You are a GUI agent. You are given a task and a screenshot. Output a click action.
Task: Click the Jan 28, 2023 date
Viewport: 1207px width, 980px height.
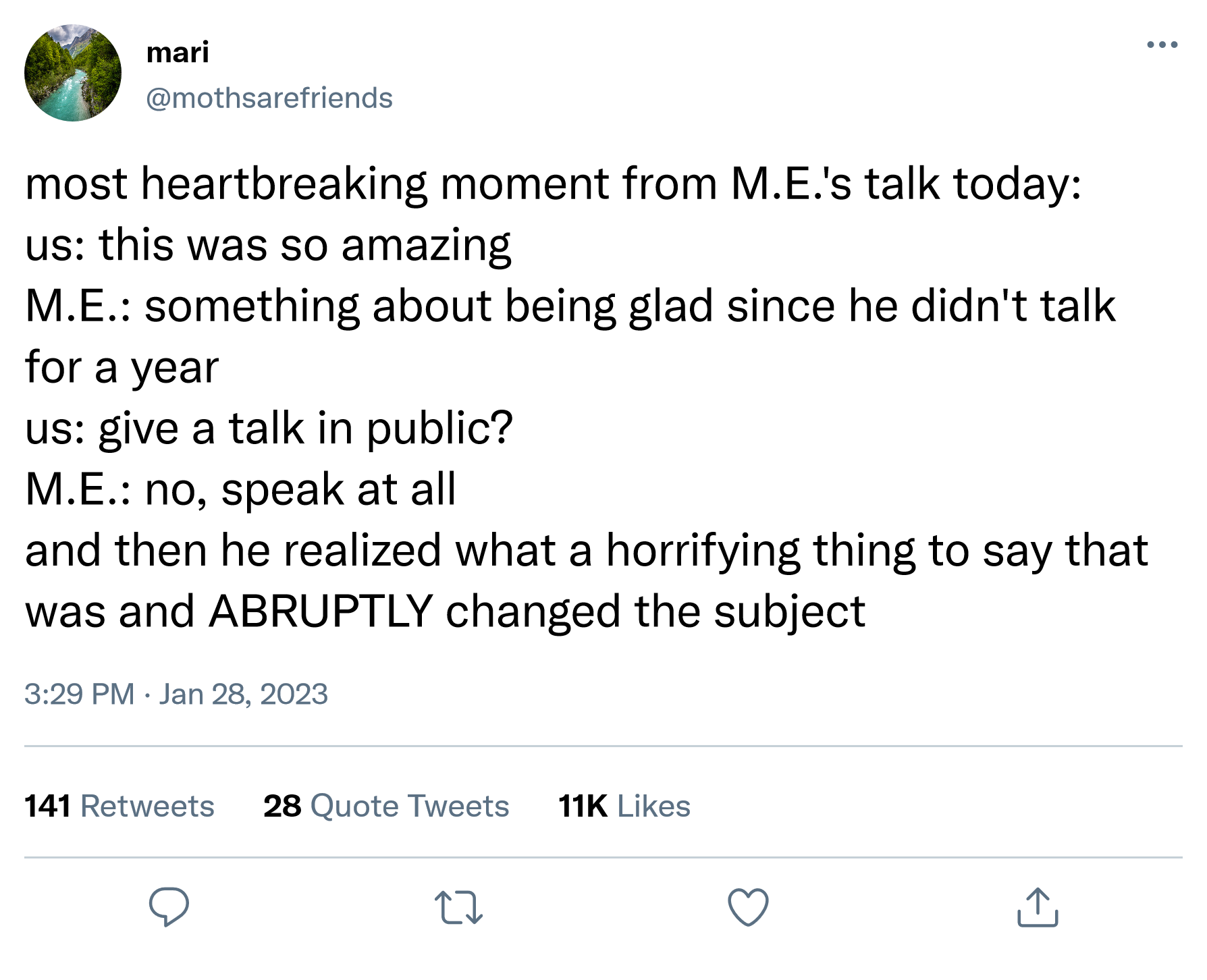(x=243, y=694)
